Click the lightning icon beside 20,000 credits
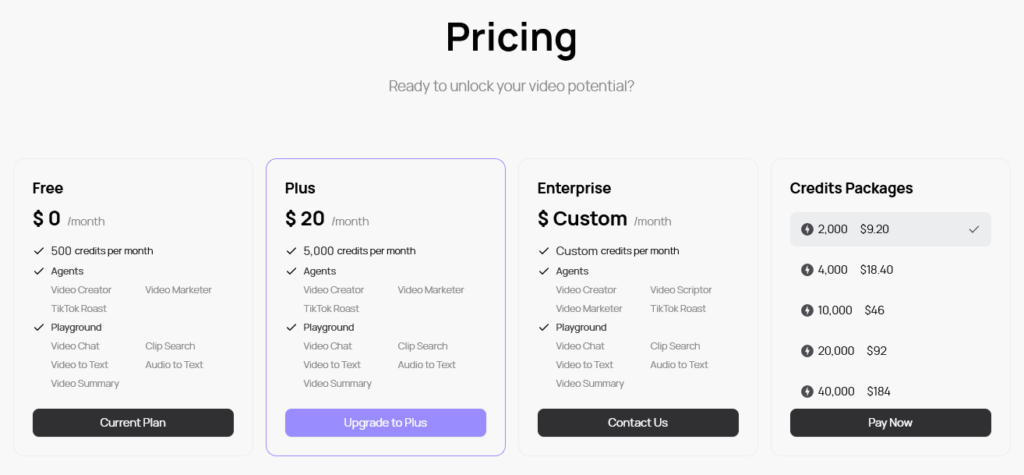This screenshot has height=475, width=1024. 807,351
